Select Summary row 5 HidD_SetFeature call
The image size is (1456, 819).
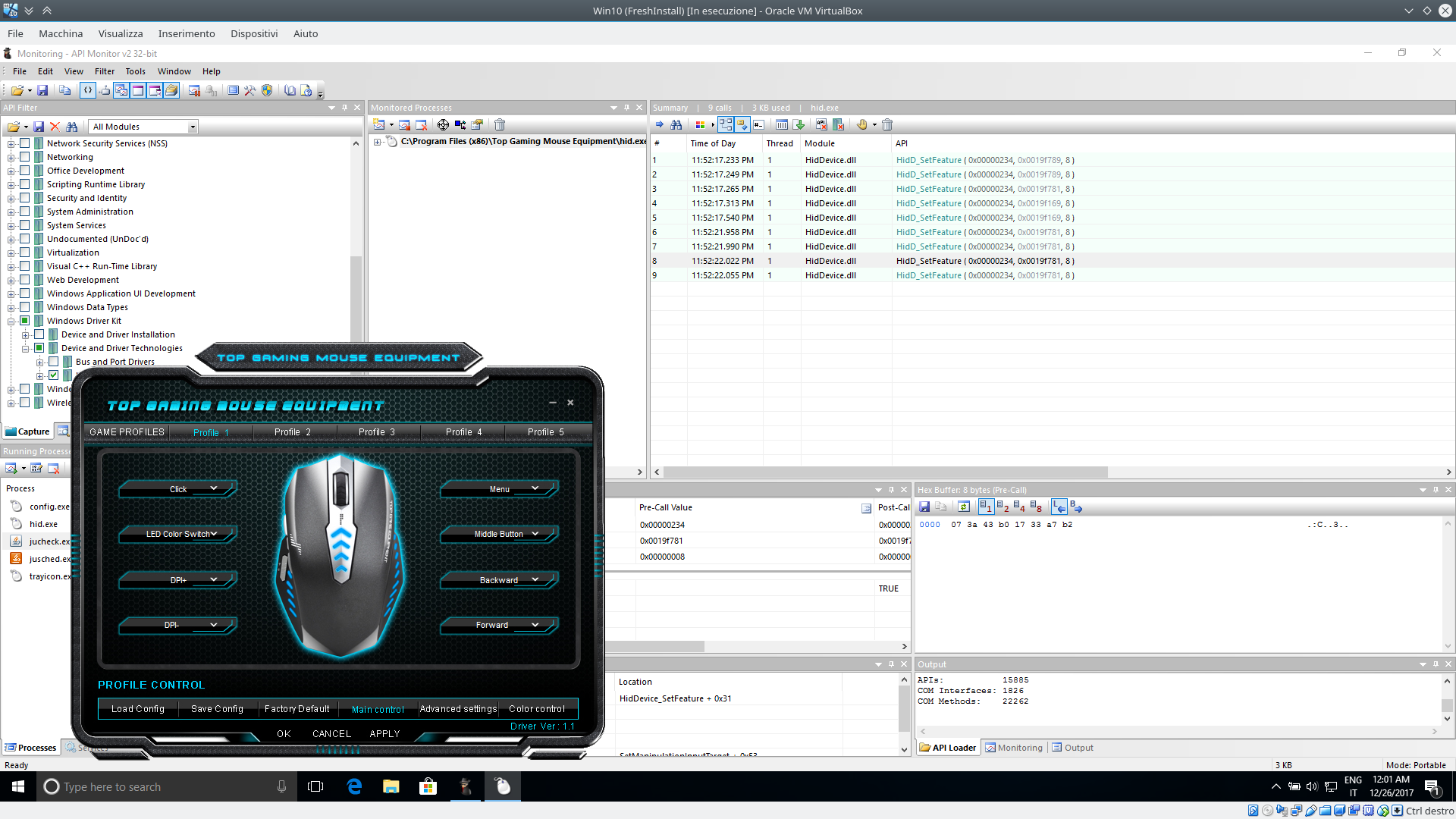[1053, 218]
